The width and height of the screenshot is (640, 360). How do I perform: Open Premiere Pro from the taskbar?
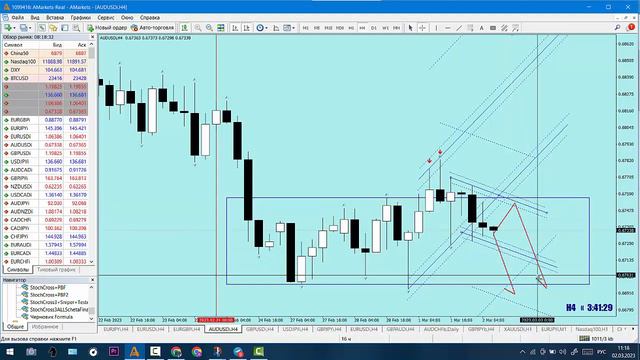114,352
